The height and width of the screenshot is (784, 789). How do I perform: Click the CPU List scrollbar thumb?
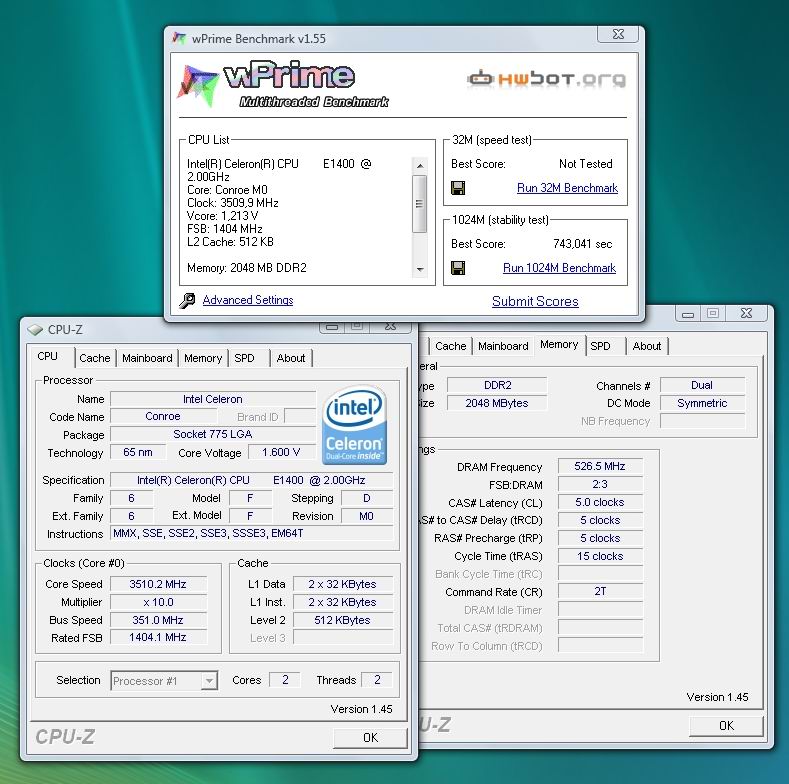[420, 204]
